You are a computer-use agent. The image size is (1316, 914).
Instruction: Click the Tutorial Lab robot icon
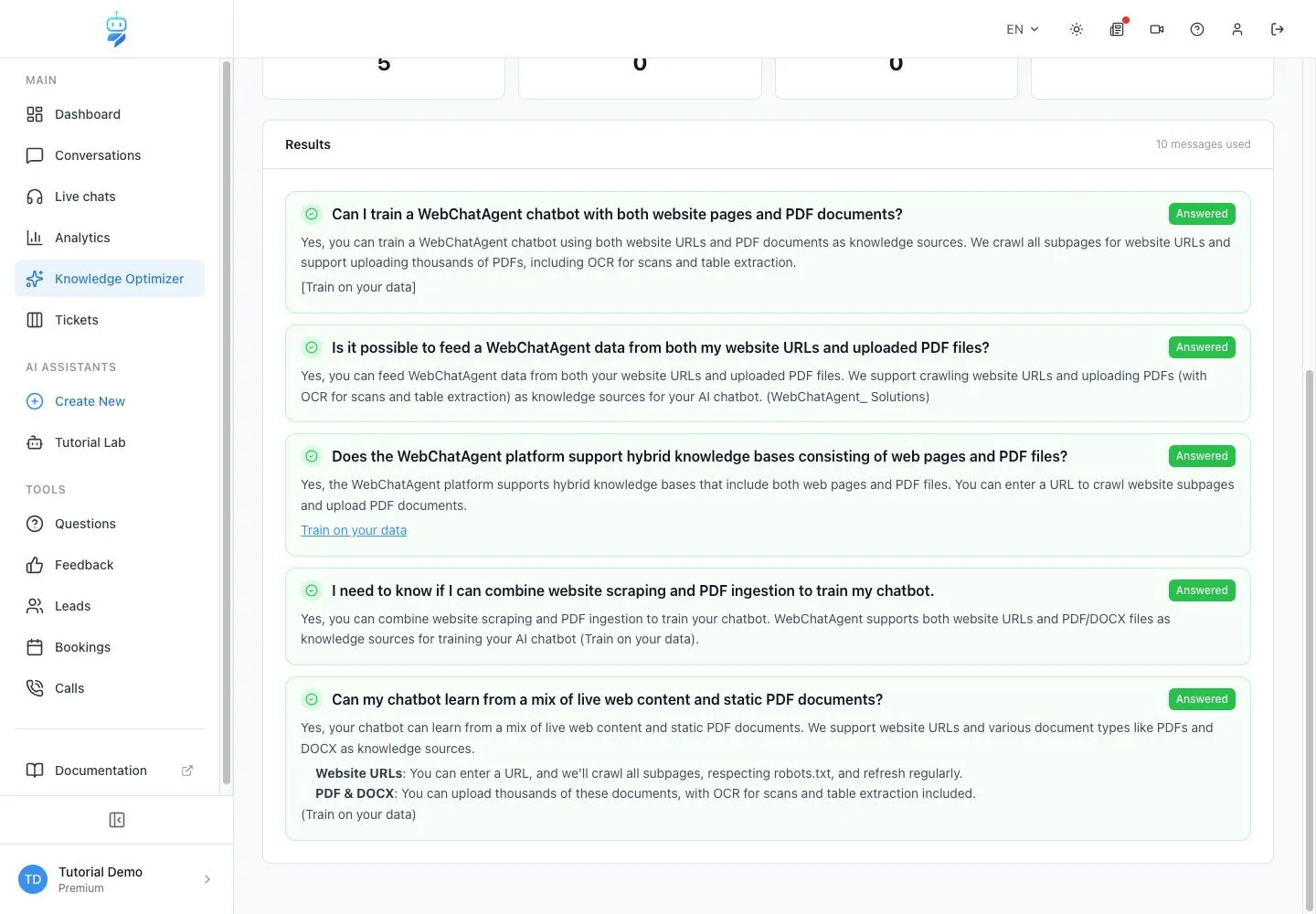[x=35, y=442]
